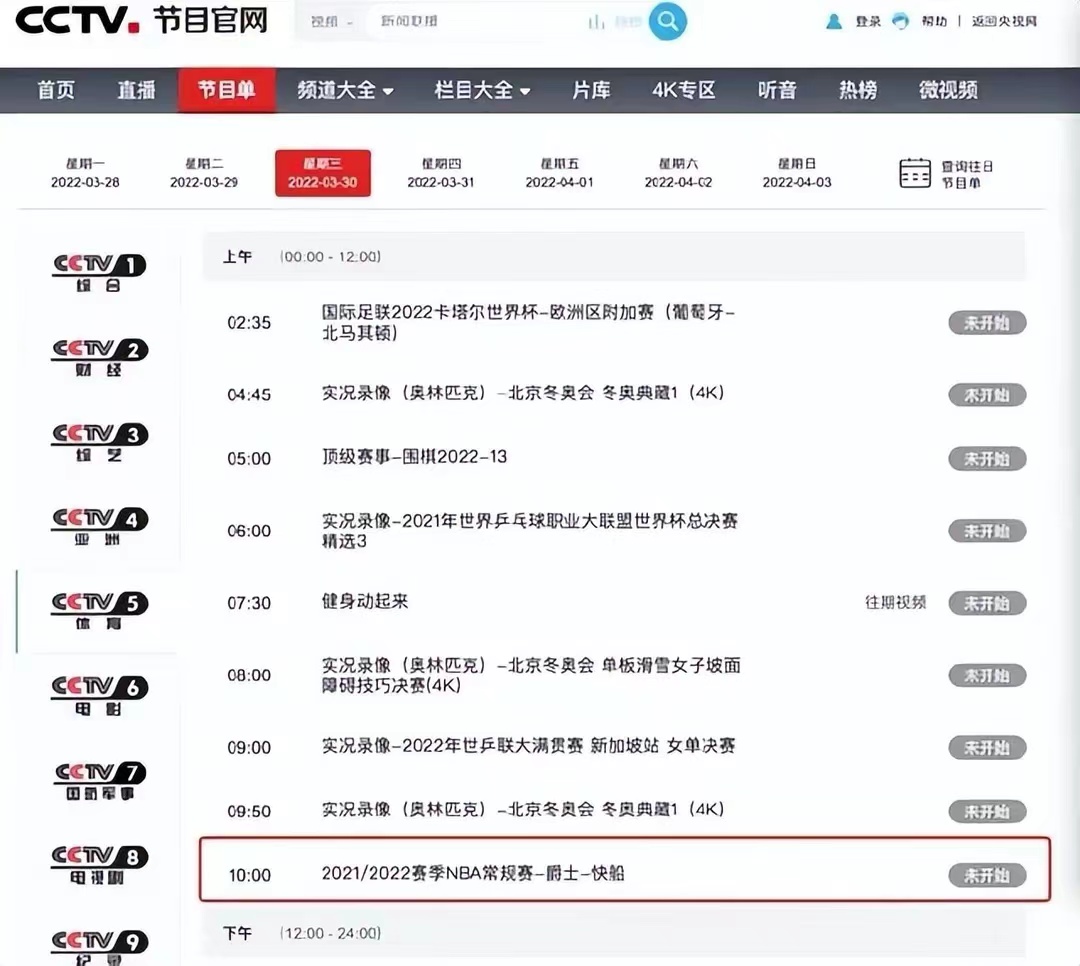The height and width of the screenshot is (966, 1080).
Task: Select the 星期日 2022-04-03 date tab
Action: [797, 173]
